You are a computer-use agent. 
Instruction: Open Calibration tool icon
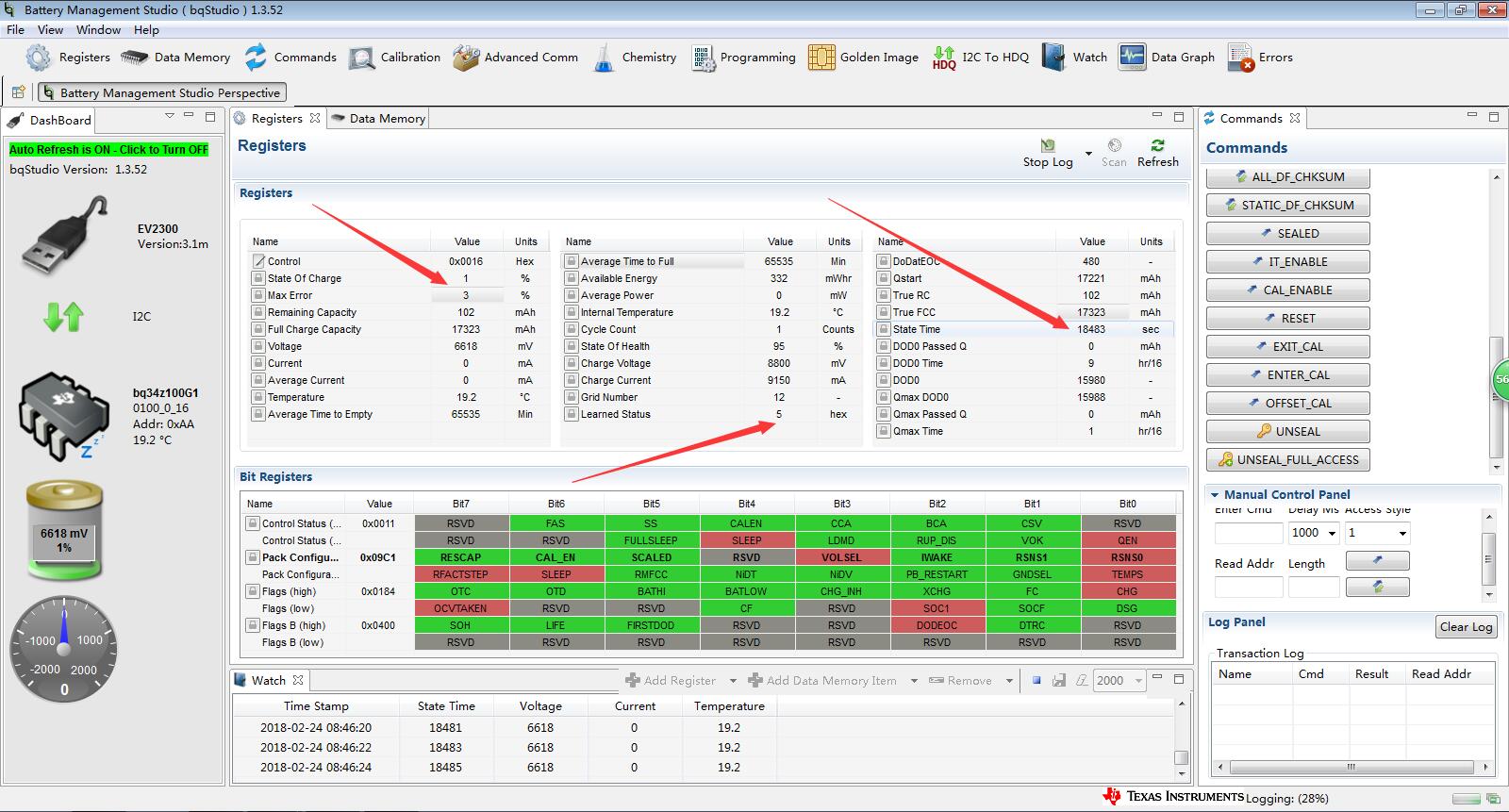(x=361, y=58)
